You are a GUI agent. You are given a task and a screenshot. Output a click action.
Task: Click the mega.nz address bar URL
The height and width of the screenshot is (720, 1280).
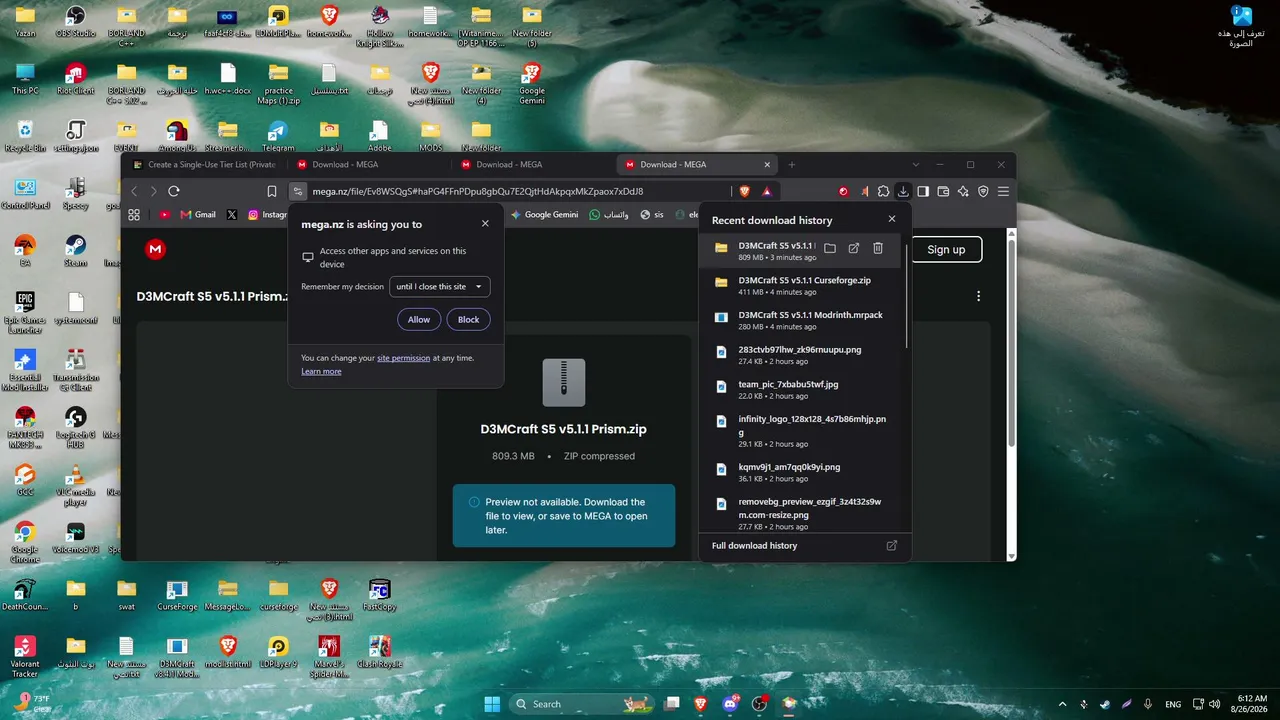click(478, 191)
